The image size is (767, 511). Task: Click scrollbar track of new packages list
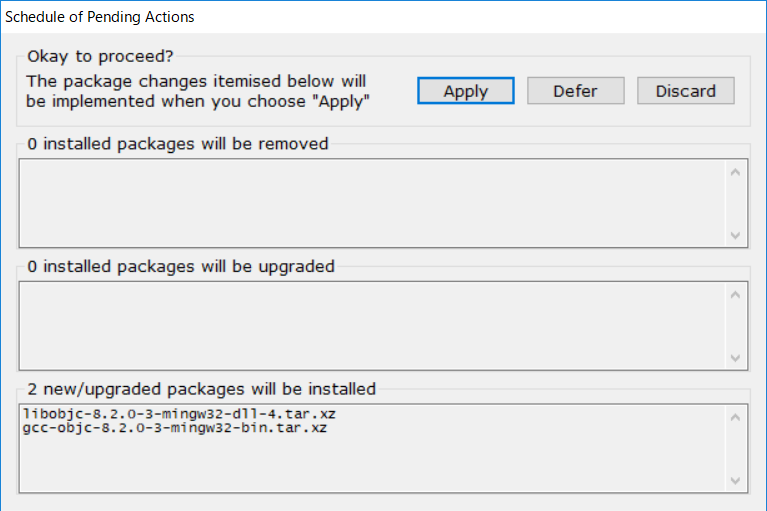point(736,448)
